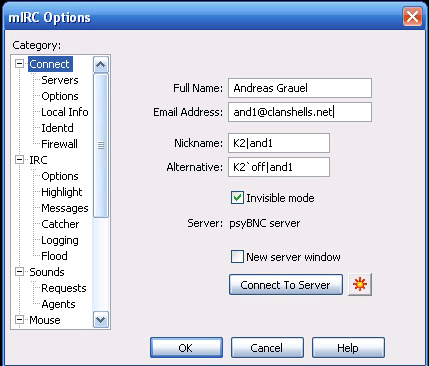Screen dimensions: 429x366
Task: Open the Messages settings page
Action: 65,208
